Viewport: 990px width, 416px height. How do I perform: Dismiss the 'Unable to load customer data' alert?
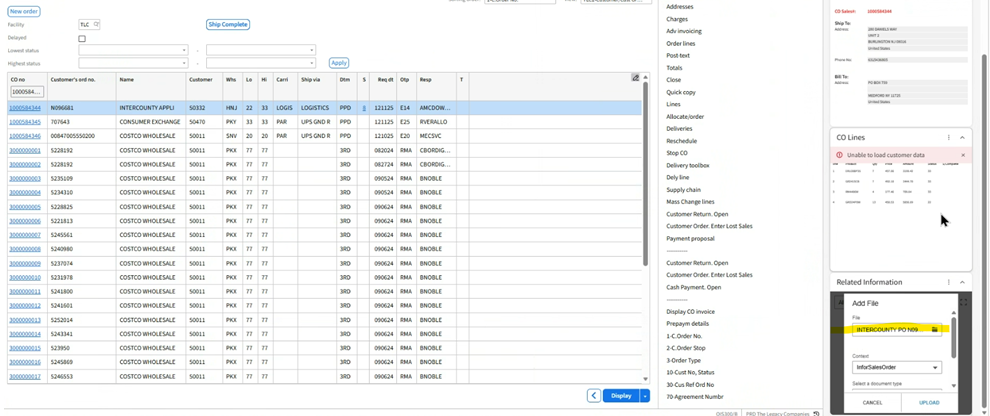tap(963, 155)
